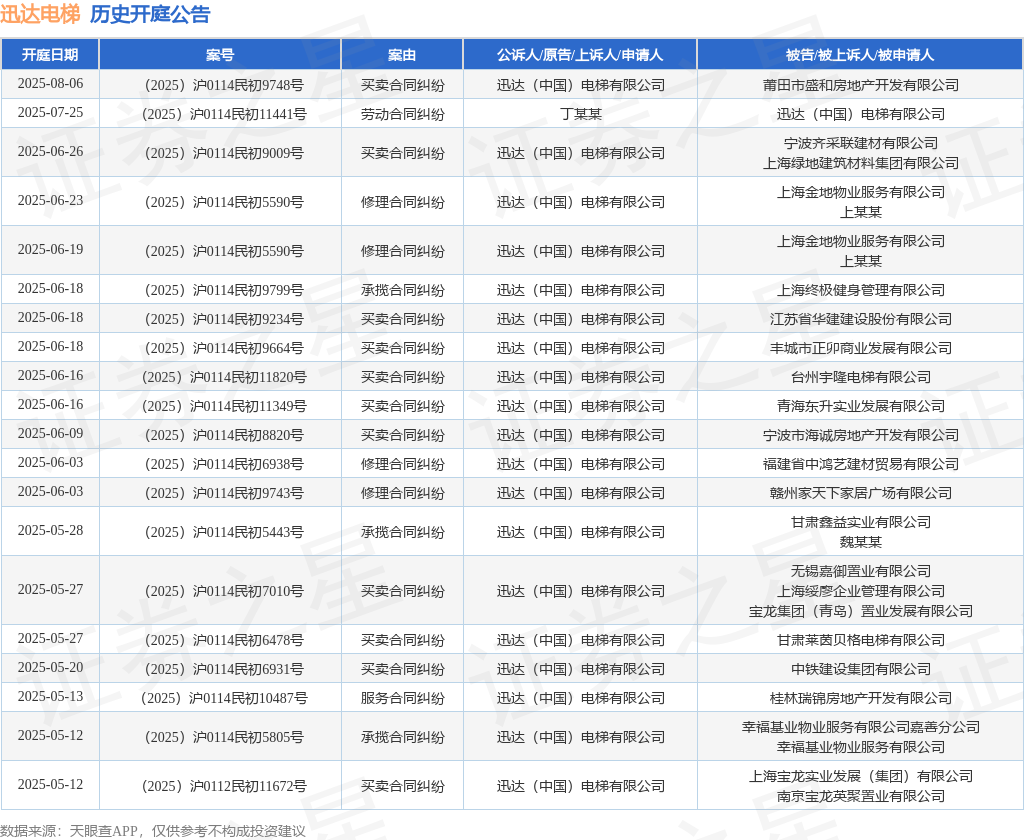Click case number 沪0114民初10487号
This screenshot has height=840, width=1024.
pyautogui.click(x=248, y=698)
